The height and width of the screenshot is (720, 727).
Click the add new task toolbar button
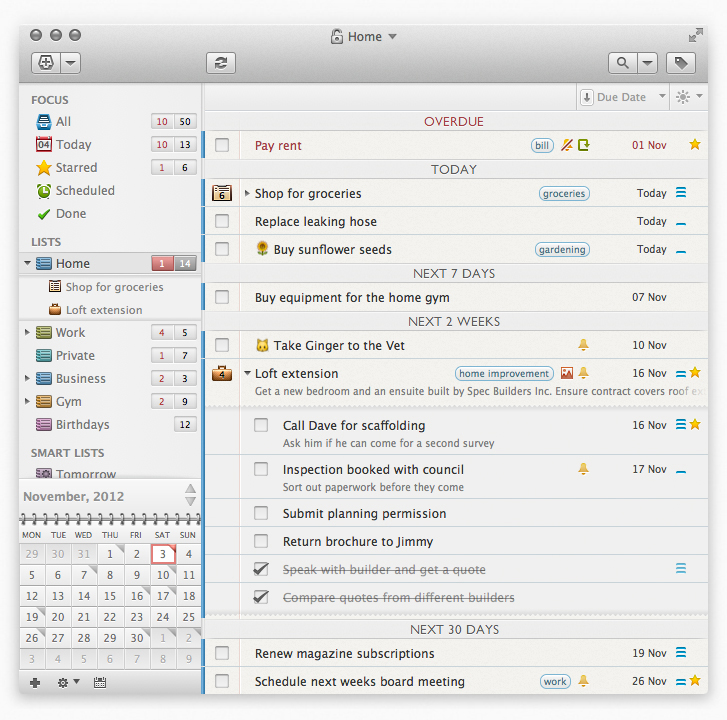tap(45, 63)
